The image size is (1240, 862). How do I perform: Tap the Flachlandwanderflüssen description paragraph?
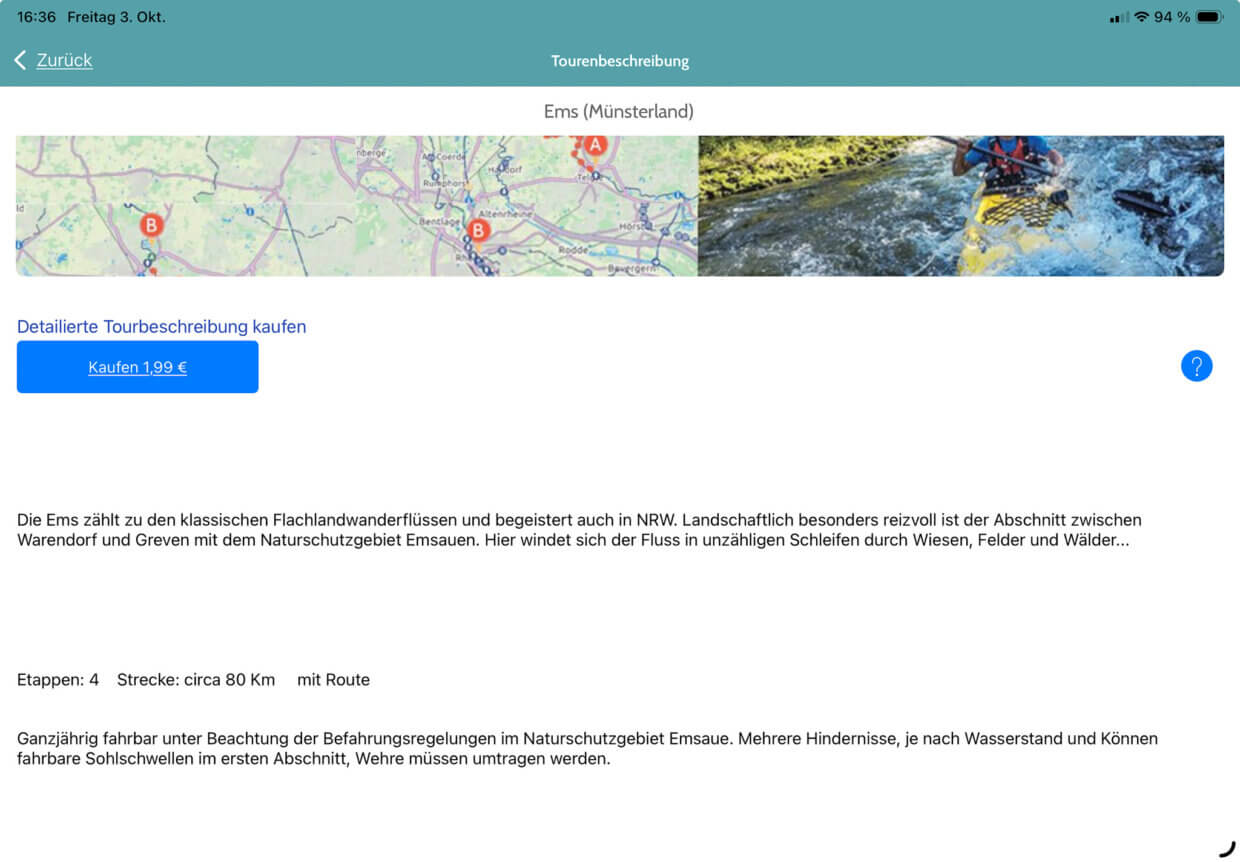point(579,530)
